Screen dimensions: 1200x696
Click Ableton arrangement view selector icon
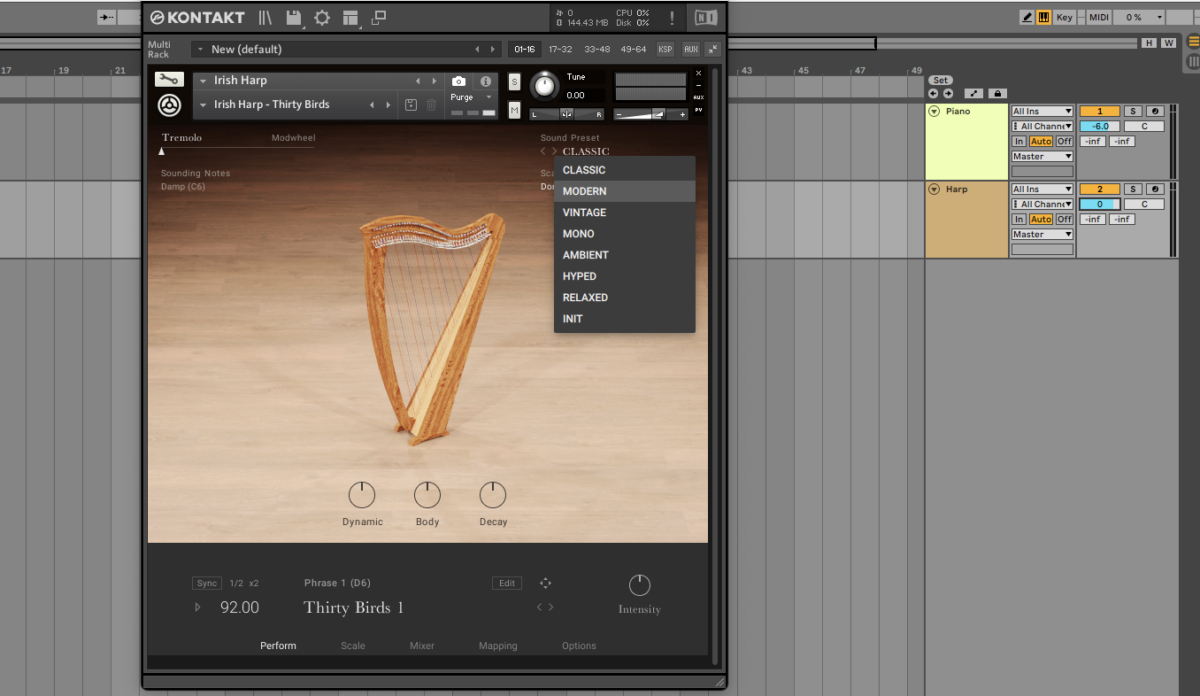point(1193,42)
